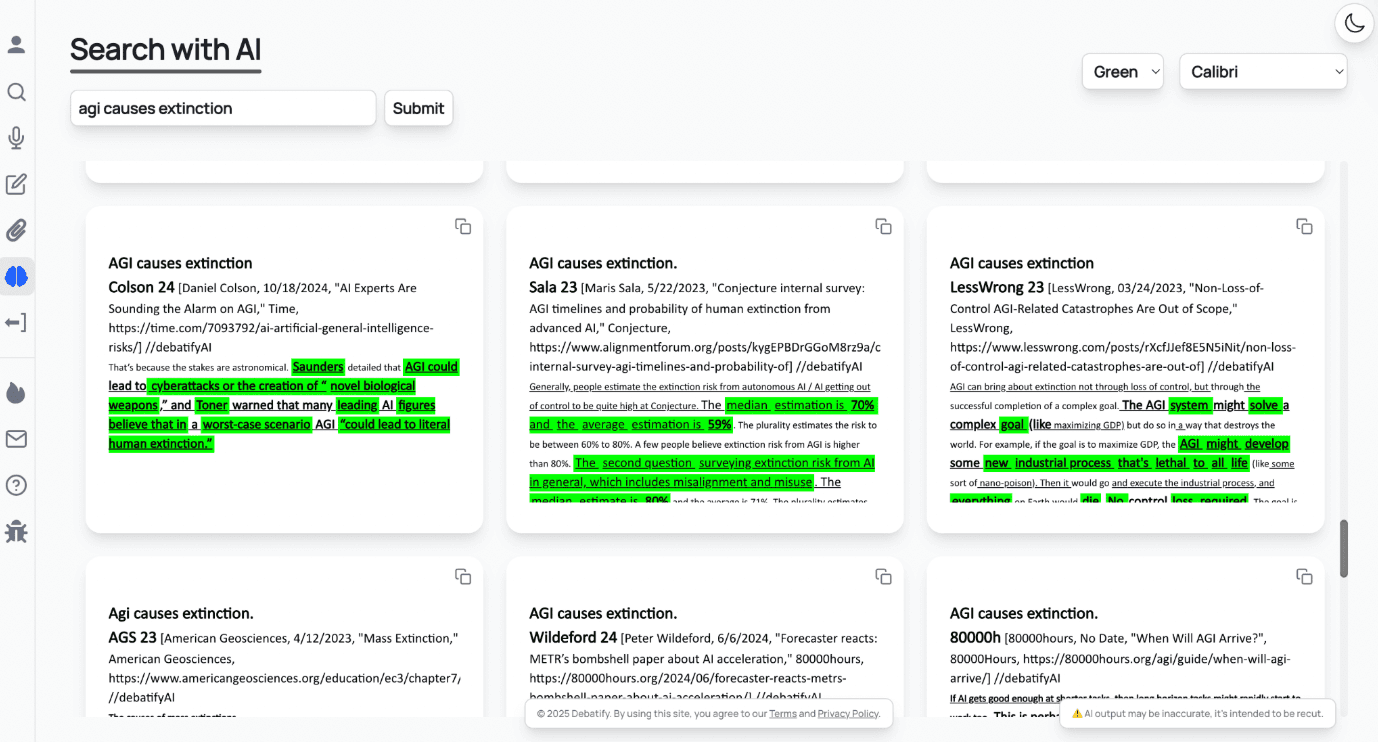Copy the Sala 23 evidence card
Screen dimensions: 1378x742
pyautogui.click(x=883, y=227)
